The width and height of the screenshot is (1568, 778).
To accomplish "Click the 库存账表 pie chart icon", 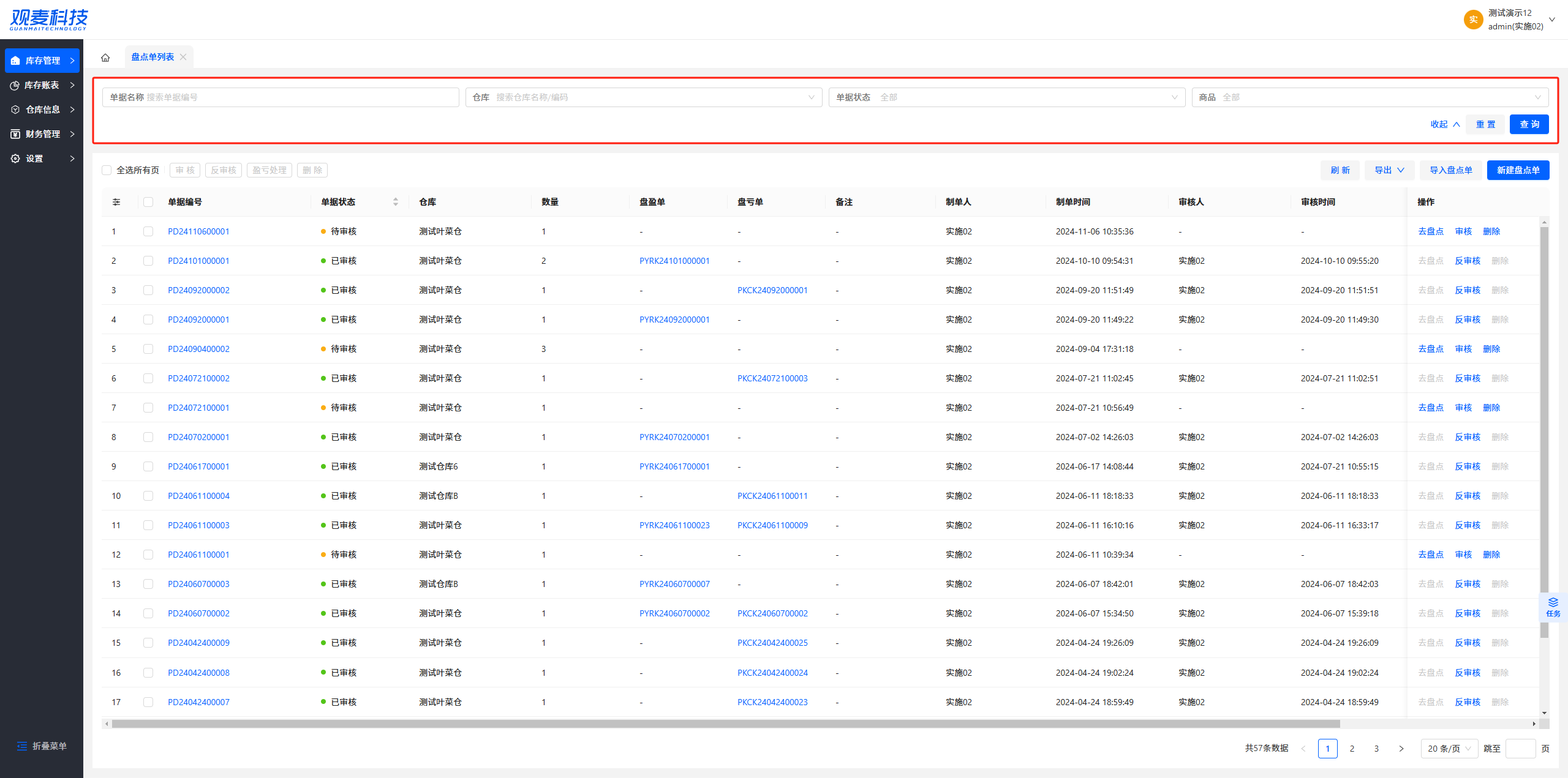I will (x=15, y=85).
